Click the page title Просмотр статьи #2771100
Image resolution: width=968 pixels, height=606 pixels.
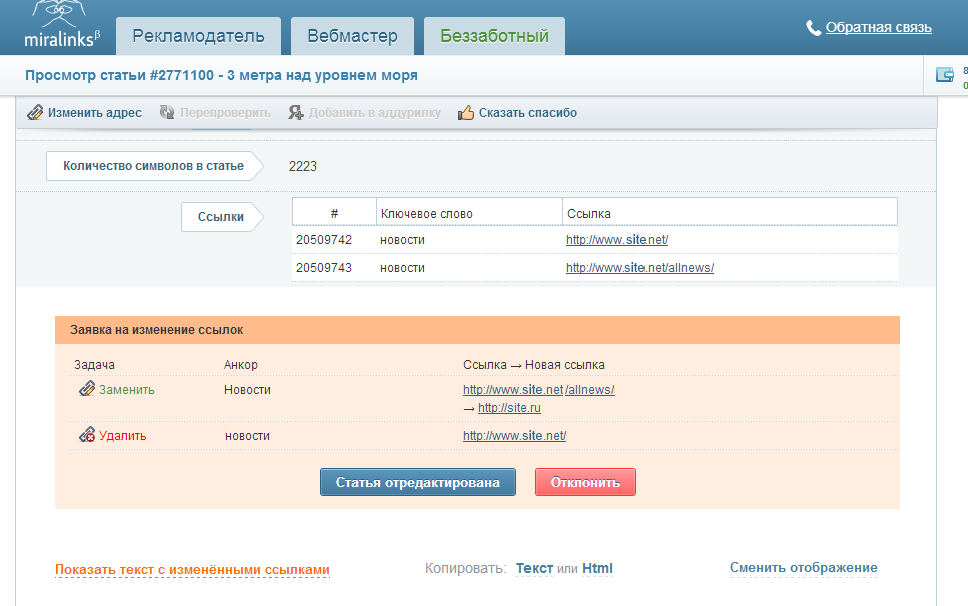(x=221, y=75)
